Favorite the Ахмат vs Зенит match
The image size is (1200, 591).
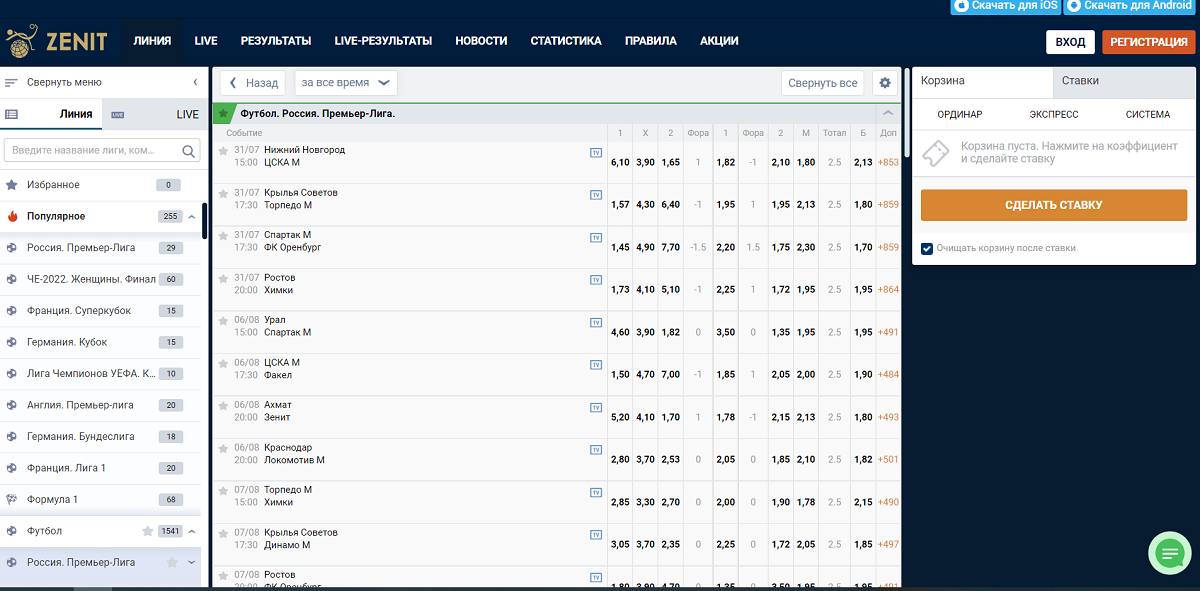pyautogui.click(x=224, y=406)
